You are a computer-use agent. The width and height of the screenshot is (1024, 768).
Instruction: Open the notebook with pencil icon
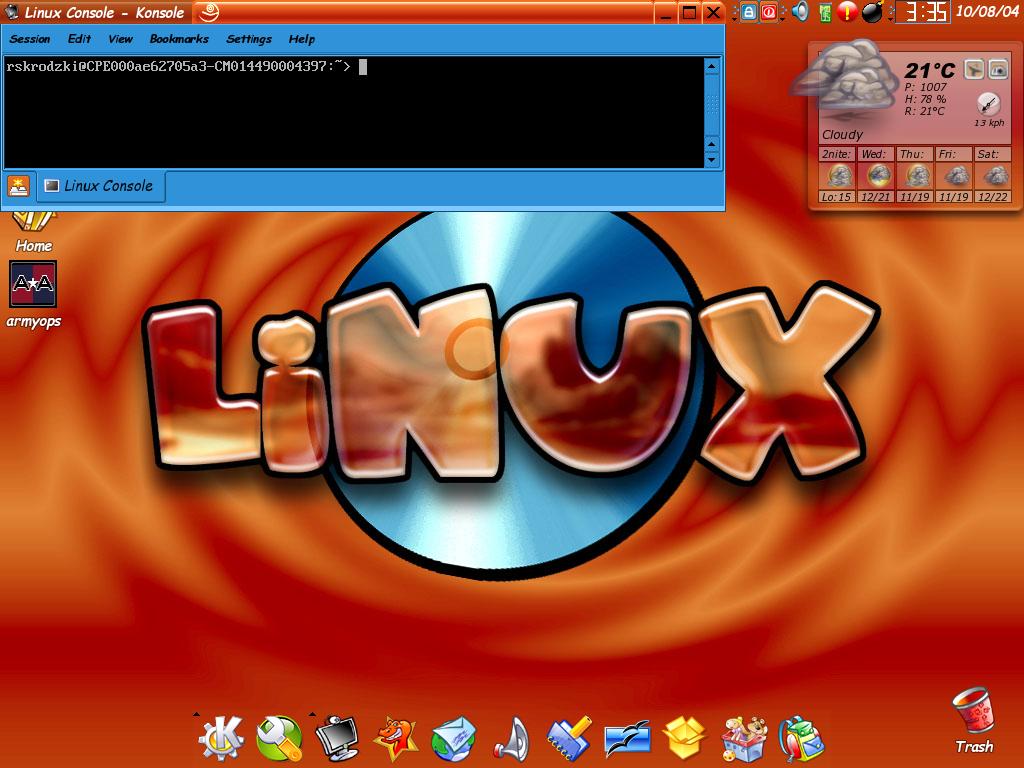click(569, 739)
